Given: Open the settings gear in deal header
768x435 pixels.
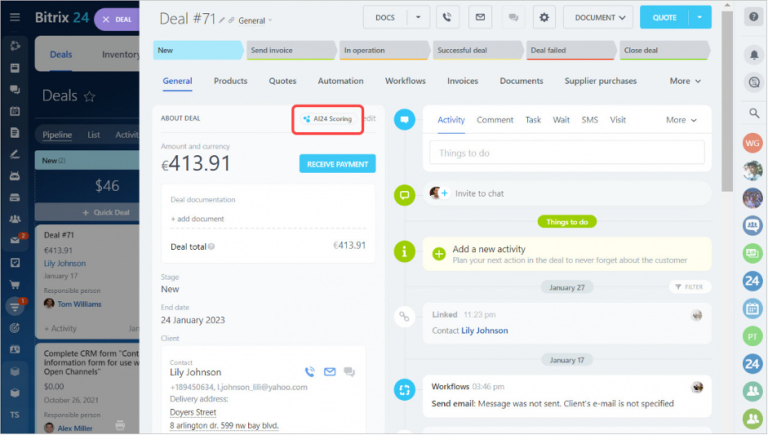Looking at the screenshot, I should [x=544, y=18].
